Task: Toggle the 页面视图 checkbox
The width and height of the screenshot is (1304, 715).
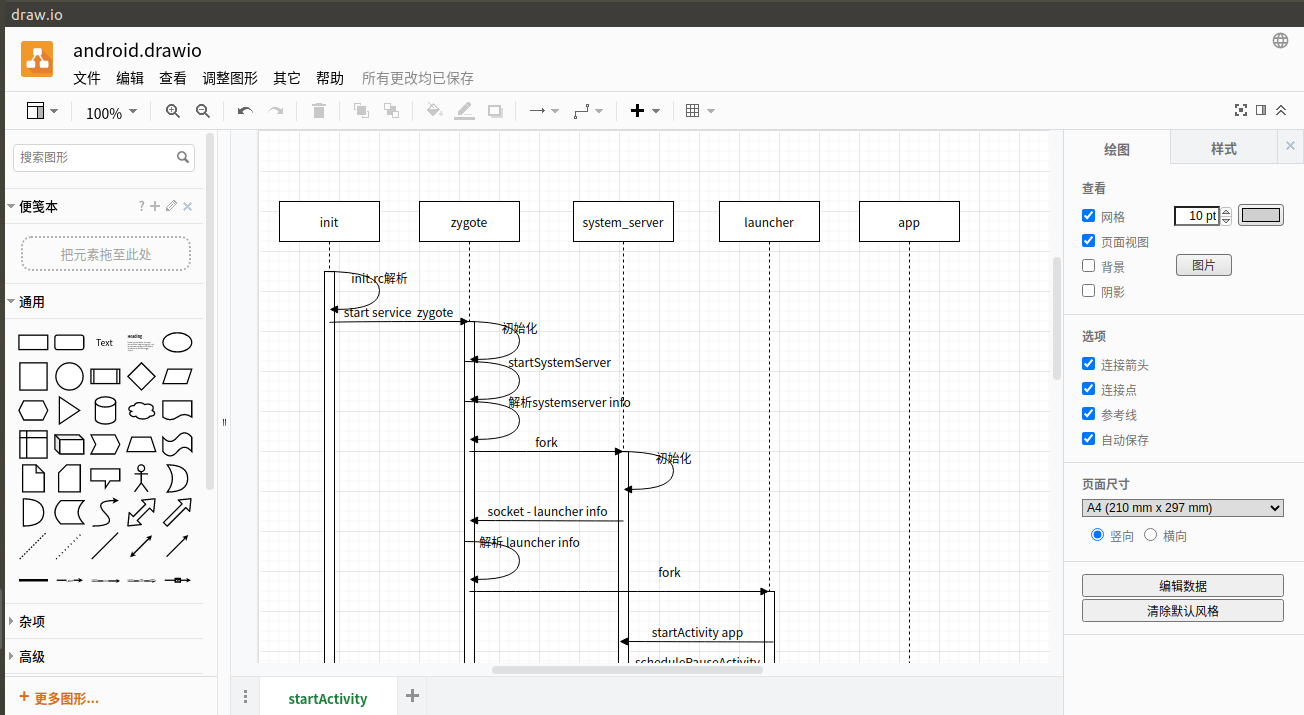Action: pyautogui.click(x=1089, y=240)
